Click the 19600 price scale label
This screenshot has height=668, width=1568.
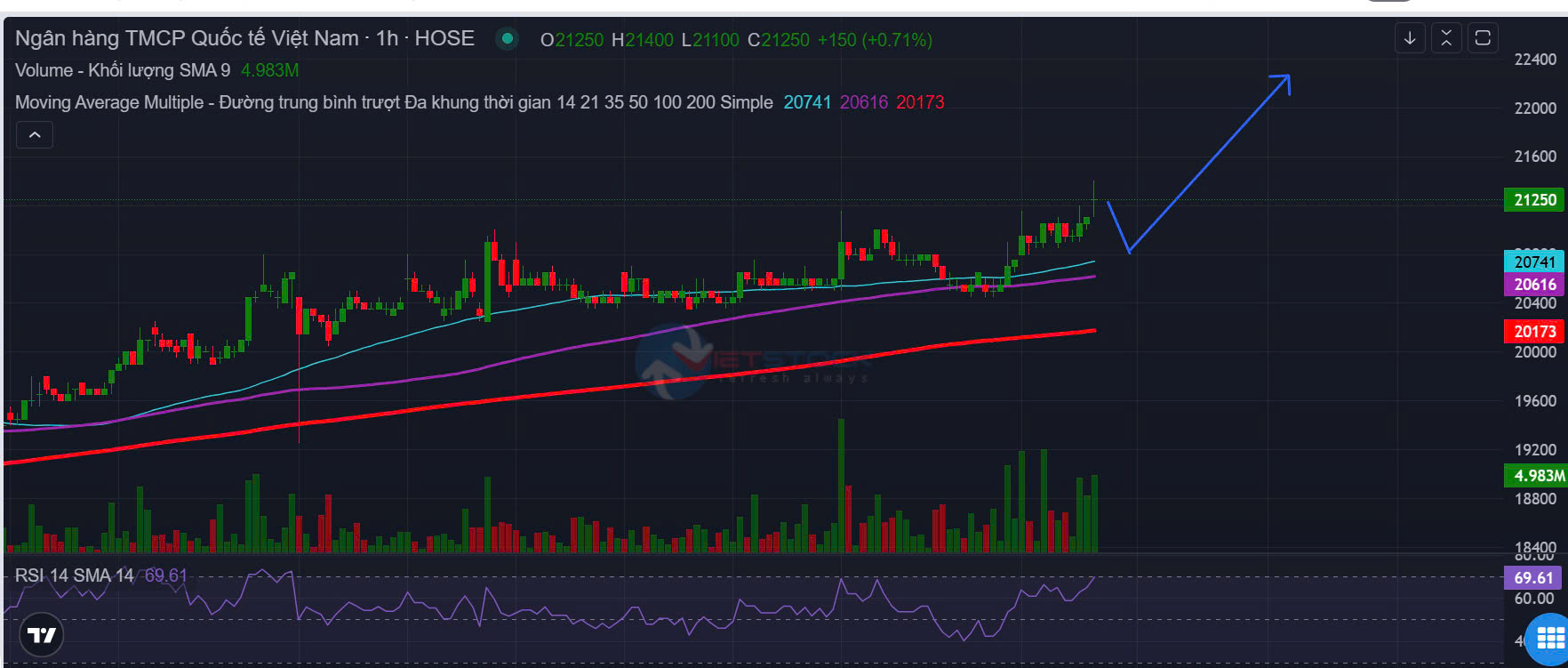(1536, 401)
